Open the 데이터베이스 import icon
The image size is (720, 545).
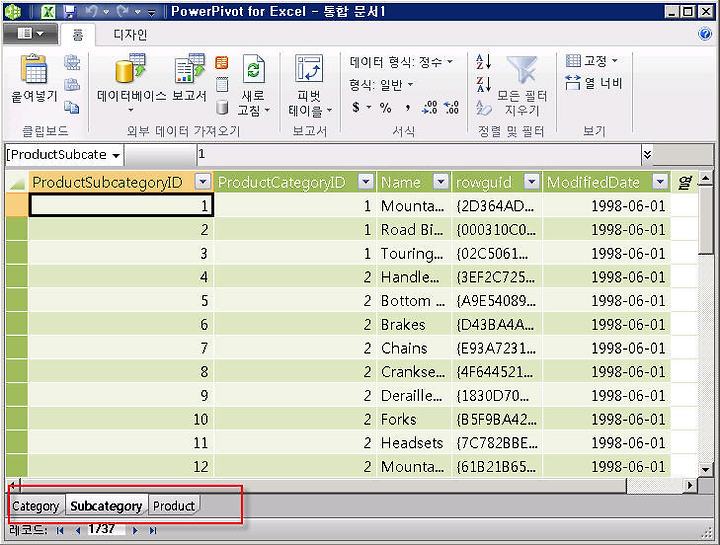130,68
